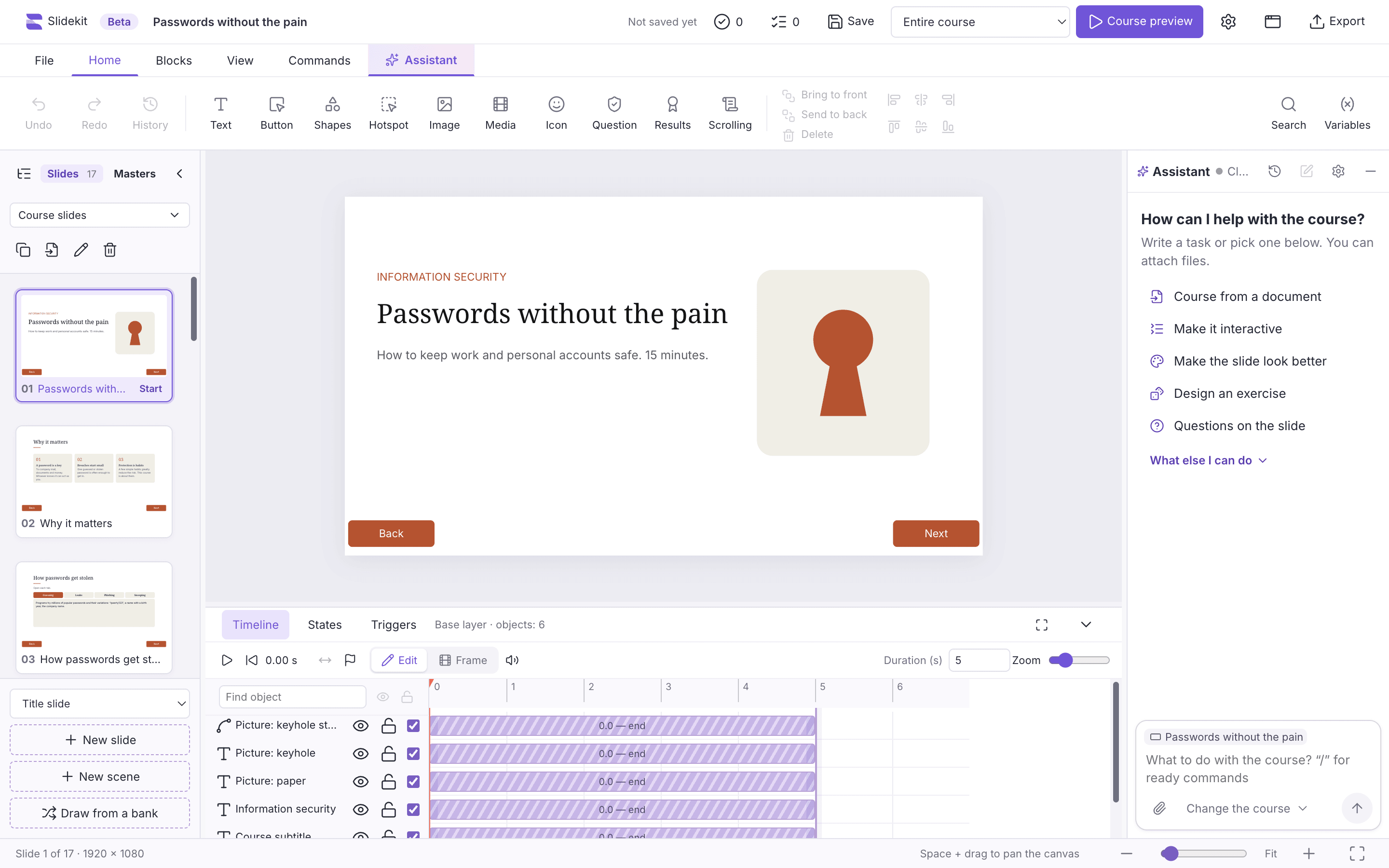Open Search in the toolbar
This screenshot has width=1389, height=868.
tap(1288, 113)
